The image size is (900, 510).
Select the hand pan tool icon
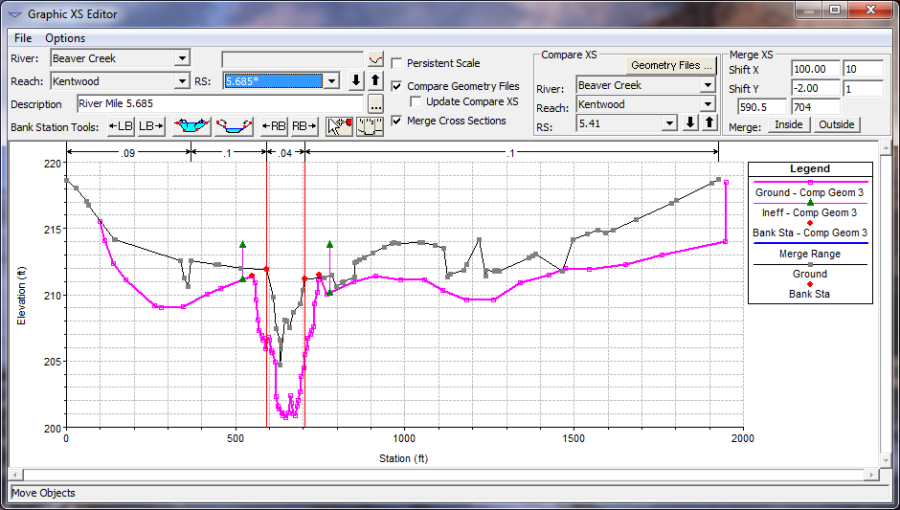point(371,127)
